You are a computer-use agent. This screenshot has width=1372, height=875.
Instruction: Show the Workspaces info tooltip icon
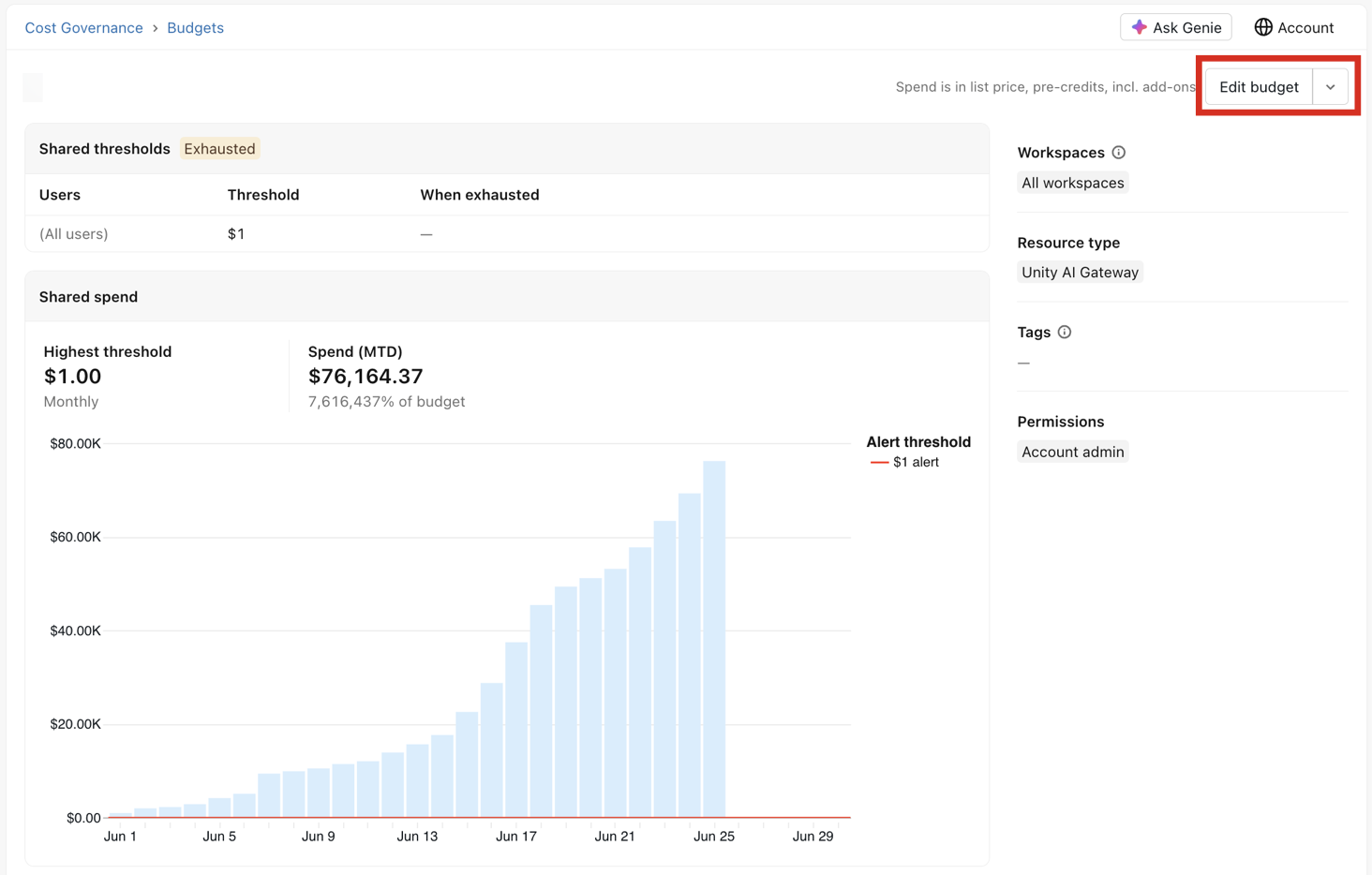coord(1118,153)
